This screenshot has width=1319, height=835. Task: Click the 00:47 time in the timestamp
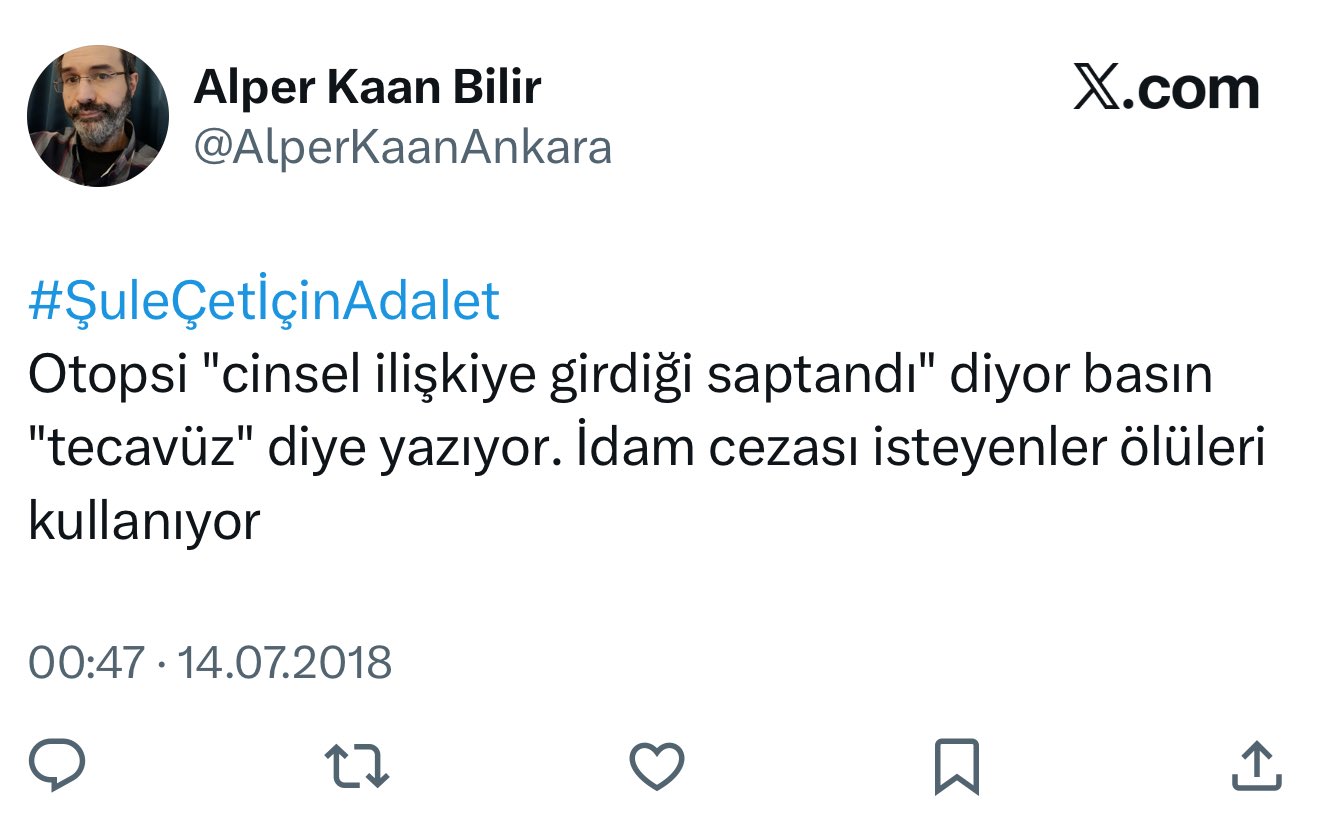[86, 663]
